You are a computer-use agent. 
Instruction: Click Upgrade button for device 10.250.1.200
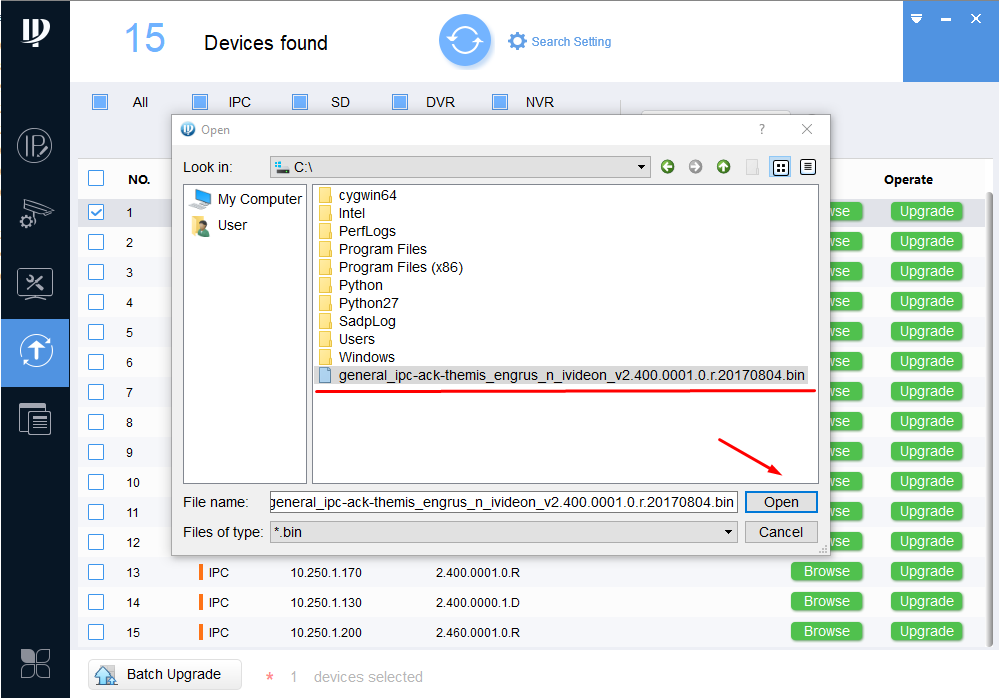point(926,631)
